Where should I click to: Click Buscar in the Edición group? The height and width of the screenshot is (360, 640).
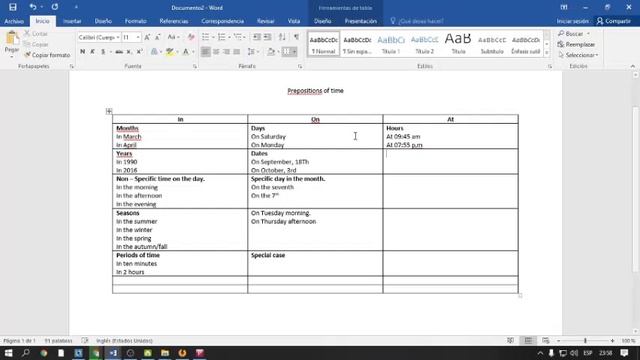pos(574,33)
